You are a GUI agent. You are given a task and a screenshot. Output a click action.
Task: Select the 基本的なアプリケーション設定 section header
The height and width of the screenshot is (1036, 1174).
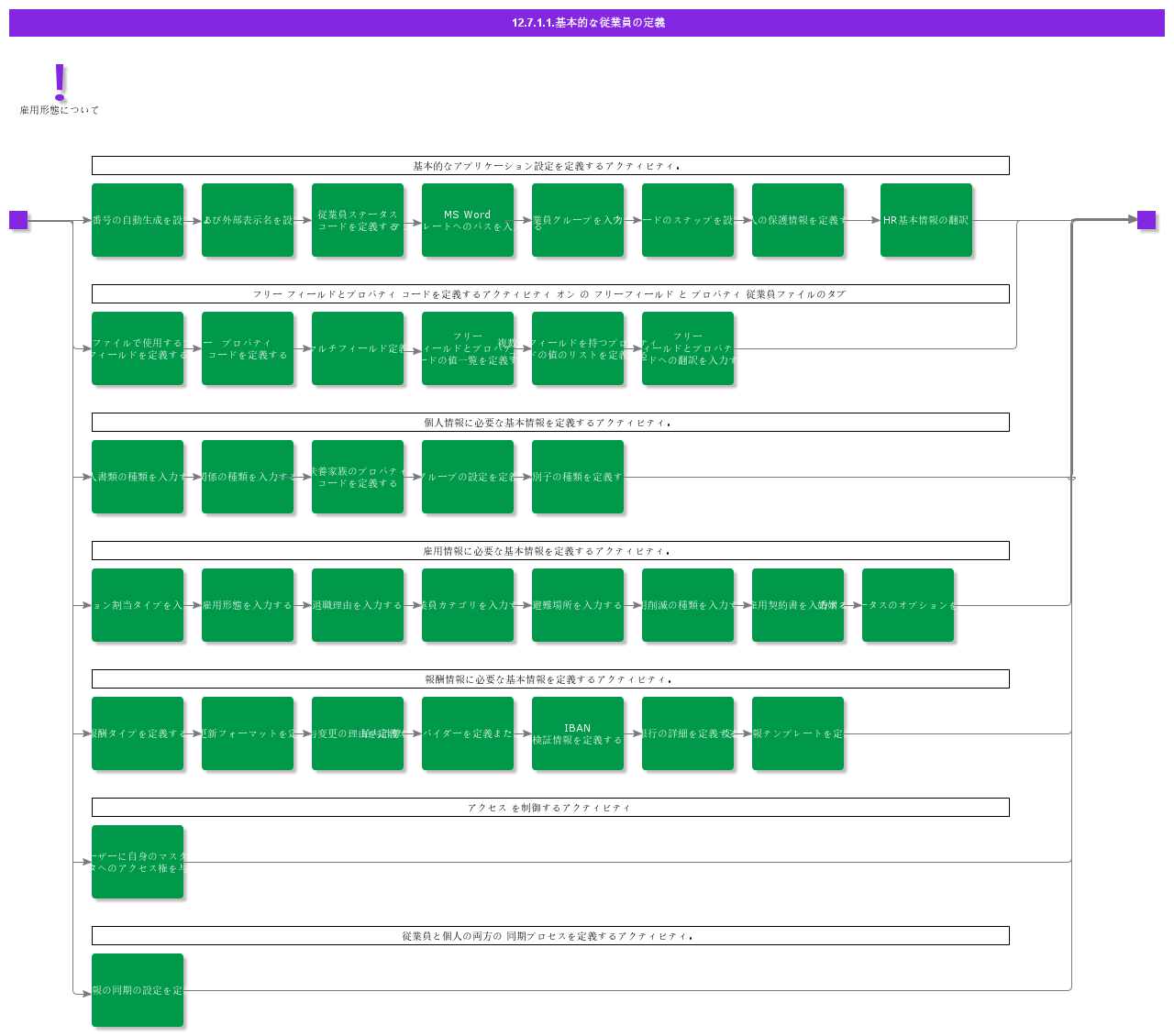pyautogui.click(x=550, y=166)
